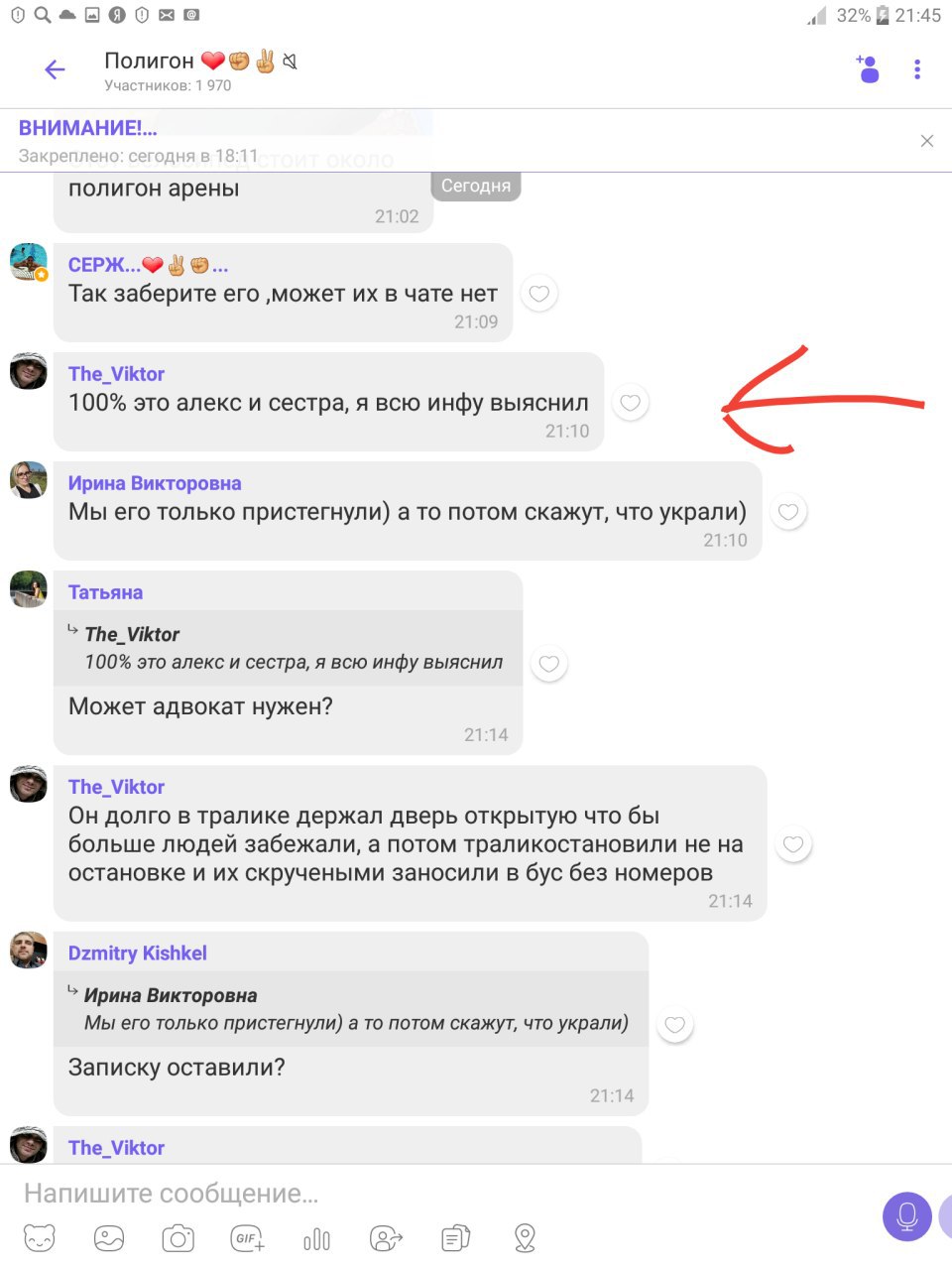This screenshot has width=952, height=1270.
Task: Tap the Татьяна sender name
Action: pyautogui.click(x=105, y=592)
